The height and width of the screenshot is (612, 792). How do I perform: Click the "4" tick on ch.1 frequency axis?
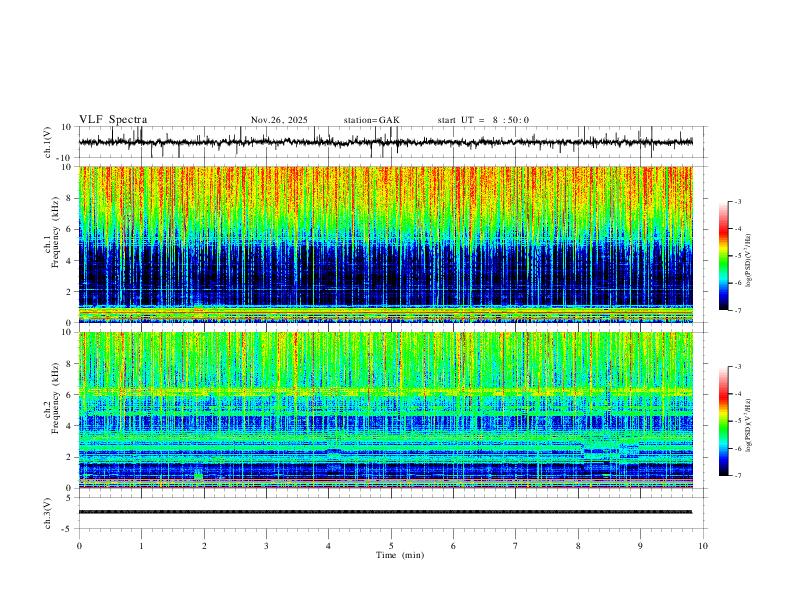tap(71, 261)
